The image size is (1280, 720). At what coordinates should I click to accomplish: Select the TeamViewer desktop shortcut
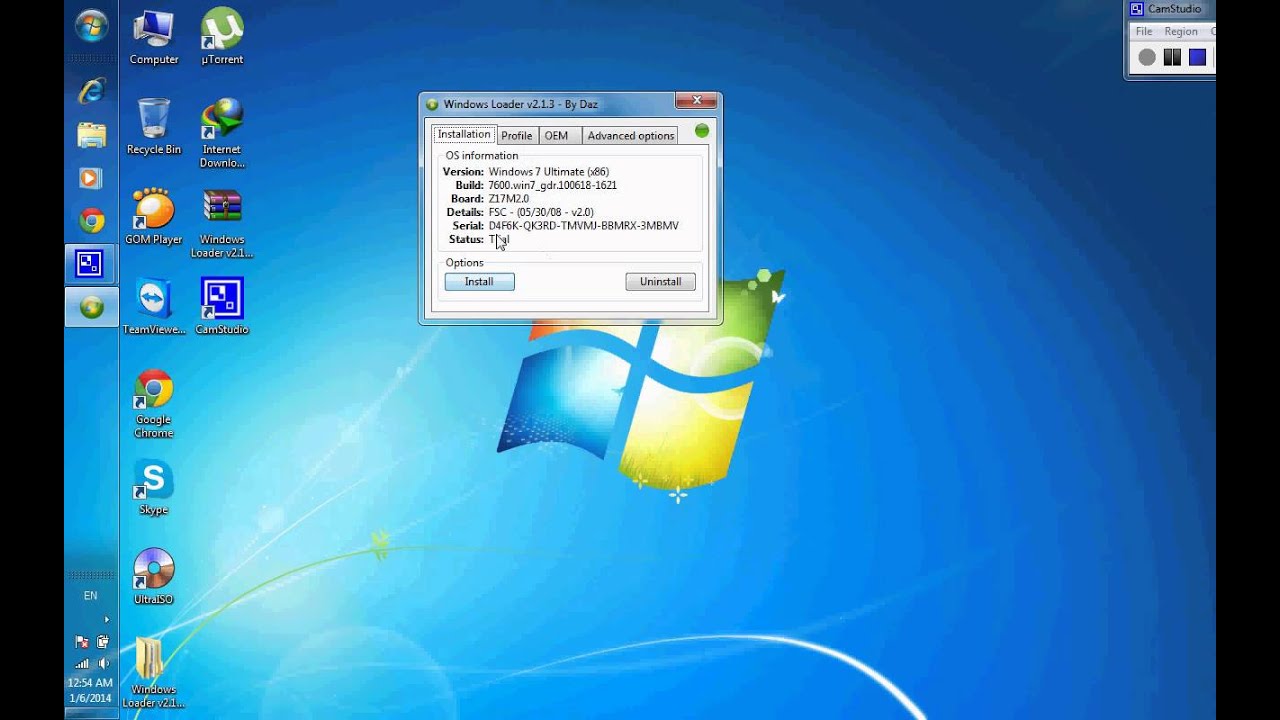[x=154, y=307]
